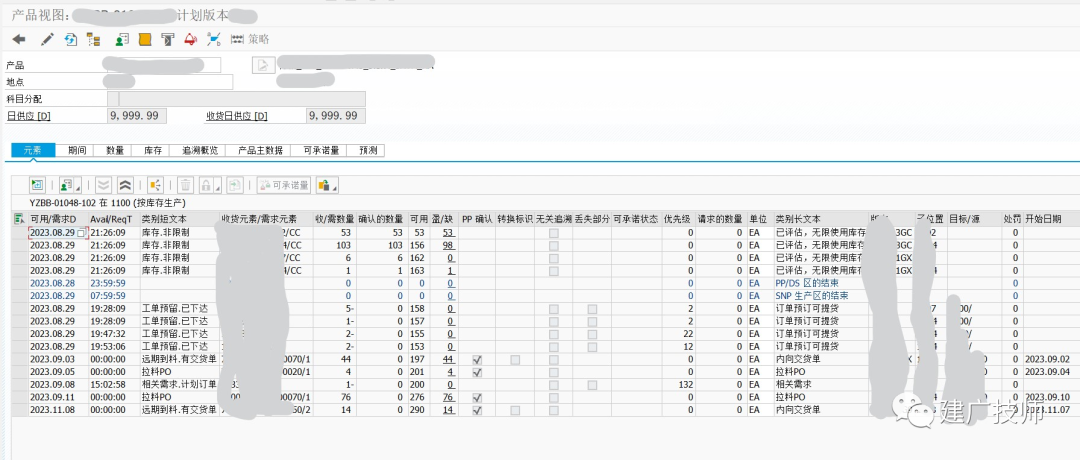Click the green user settings toolbar icon
The width and height of the screenshot is (1080, 460).
(122, 40)
